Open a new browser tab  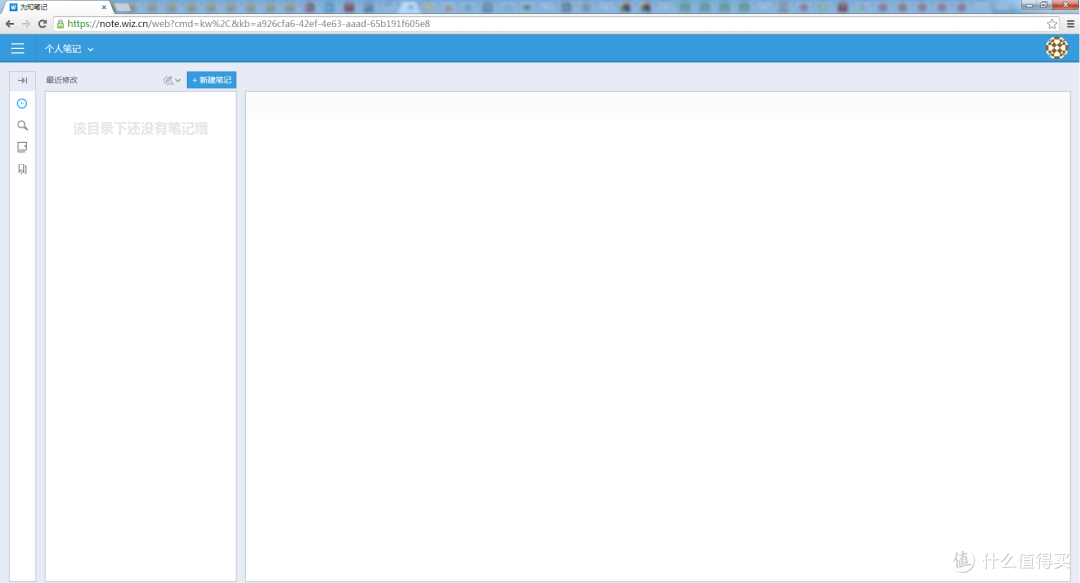pyautogui.click(x=123, y=7)
